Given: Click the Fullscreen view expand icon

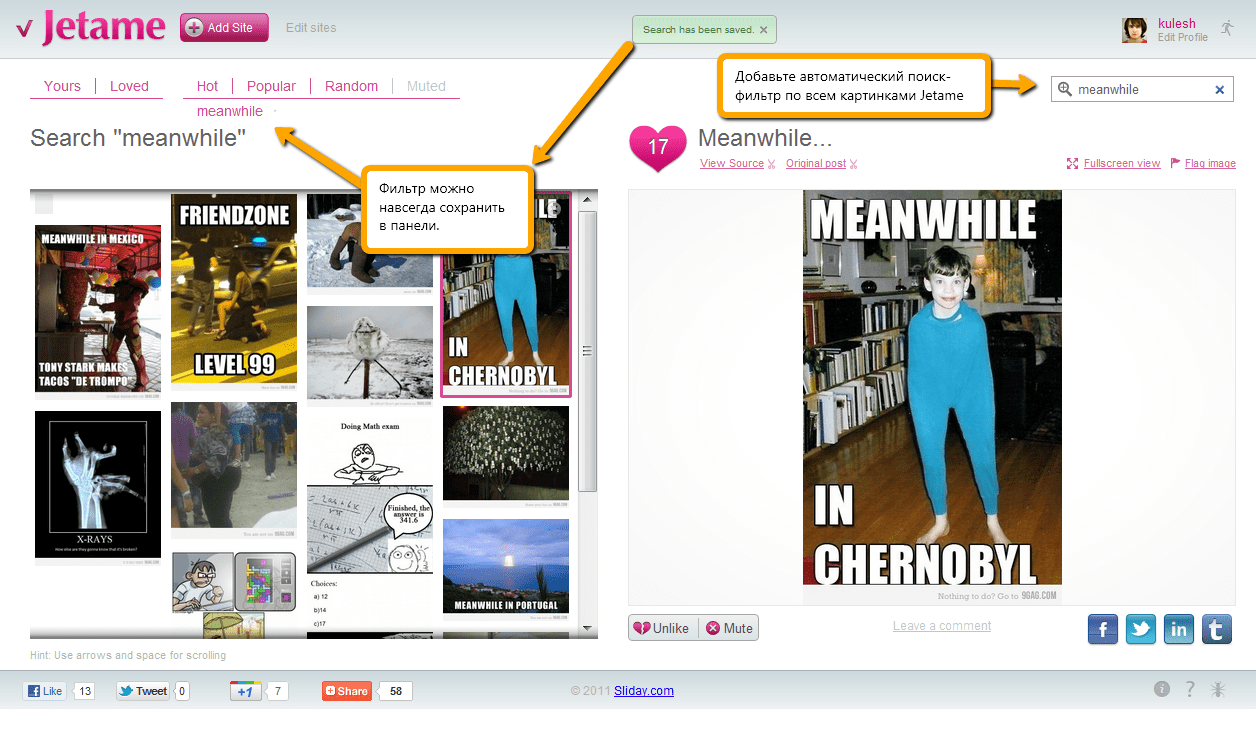Looking at the screenshot, I should click(1073, 163).
